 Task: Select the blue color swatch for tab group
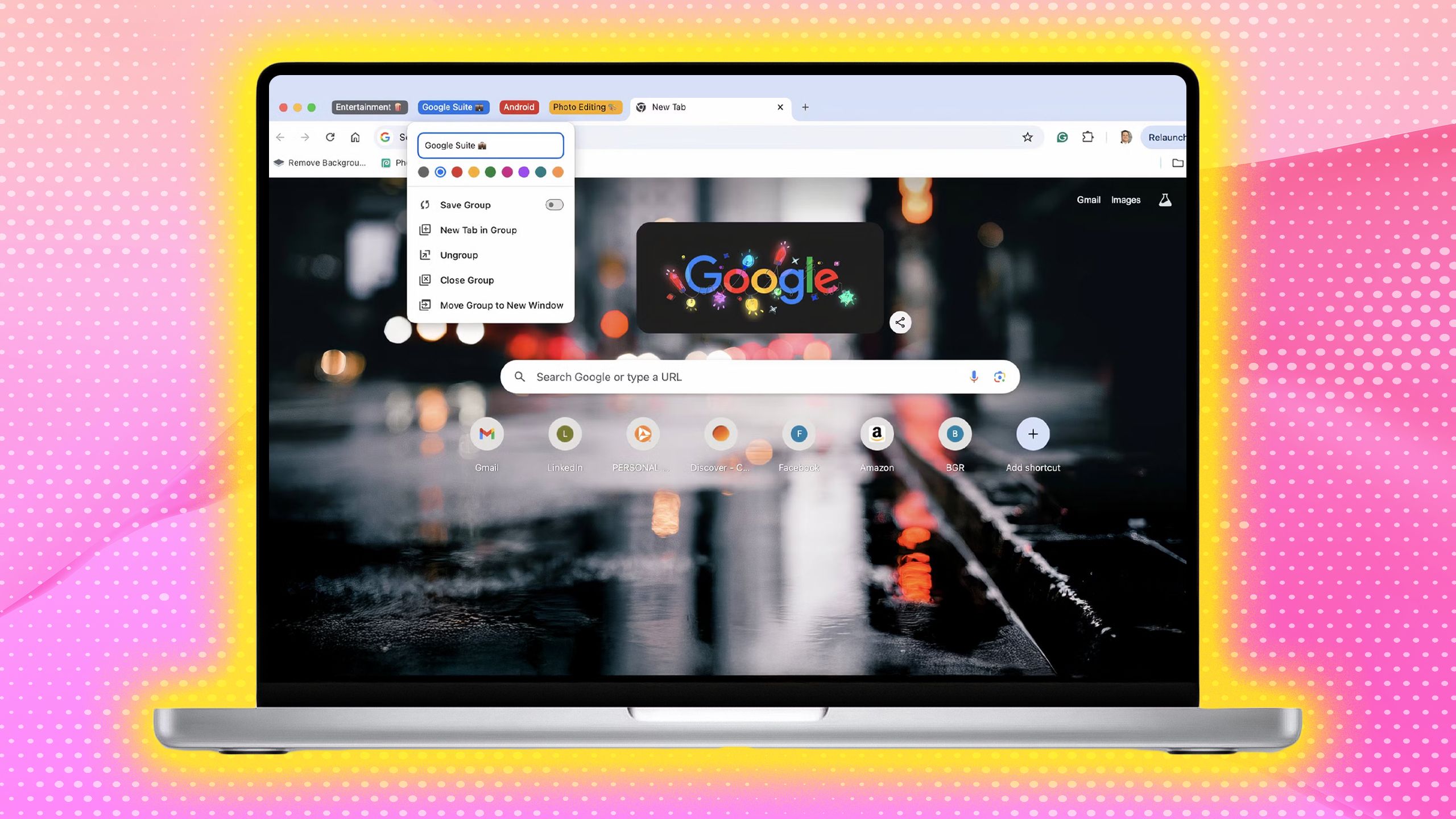click(x=440, y=171)
